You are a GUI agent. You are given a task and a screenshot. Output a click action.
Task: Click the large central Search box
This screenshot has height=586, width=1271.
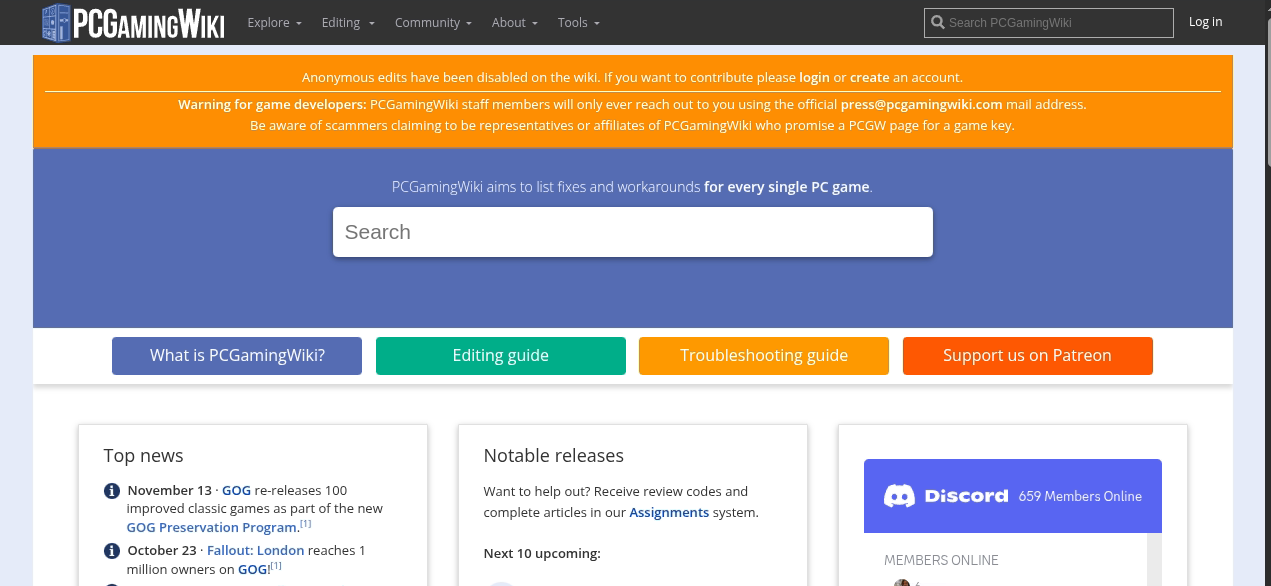pyautogui.click(x=632, y=232)
